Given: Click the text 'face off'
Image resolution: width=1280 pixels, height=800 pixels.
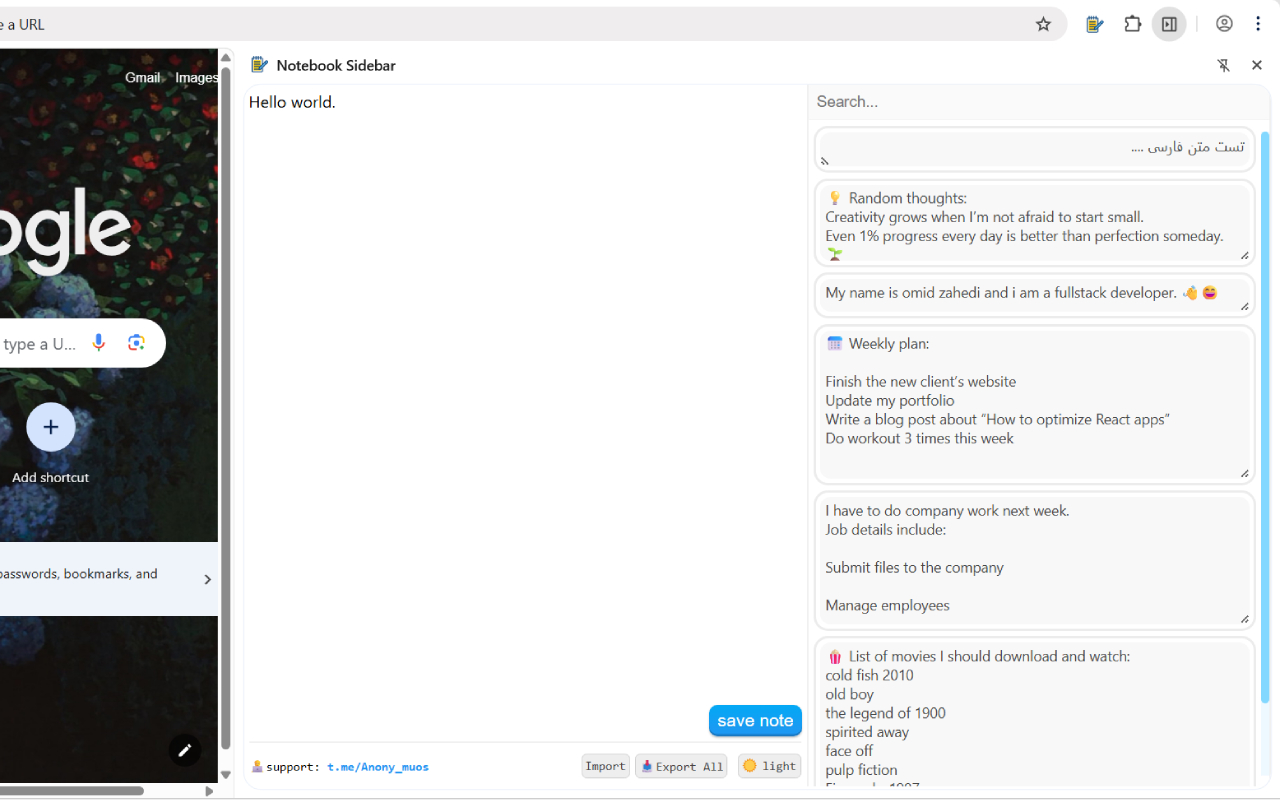Looking at the screenshot, I should 849,751.
